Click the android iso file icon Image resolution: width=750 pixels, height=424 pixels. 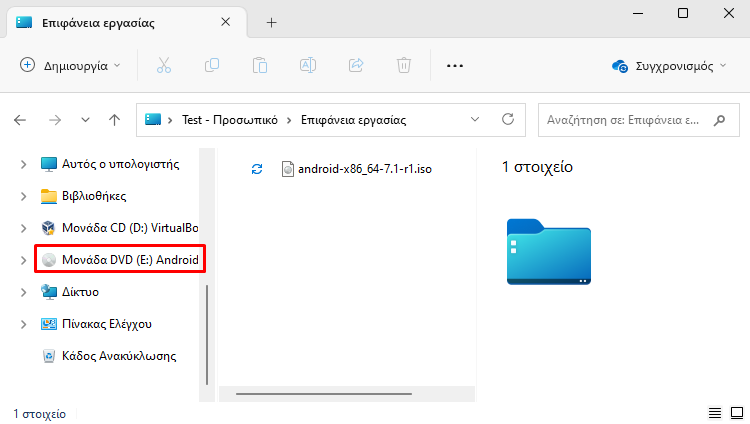(287, 169)
